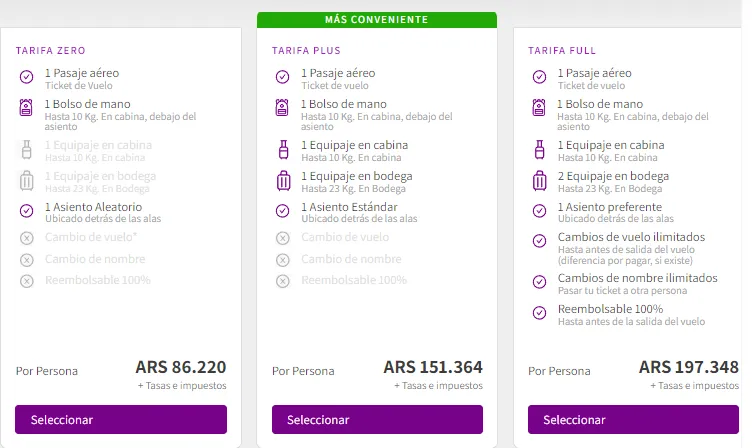Click the X icon beside Reembolsable 100% in Tarifa Zero
Viewport: 752px width, 448px height.
(x=26, y=281)
